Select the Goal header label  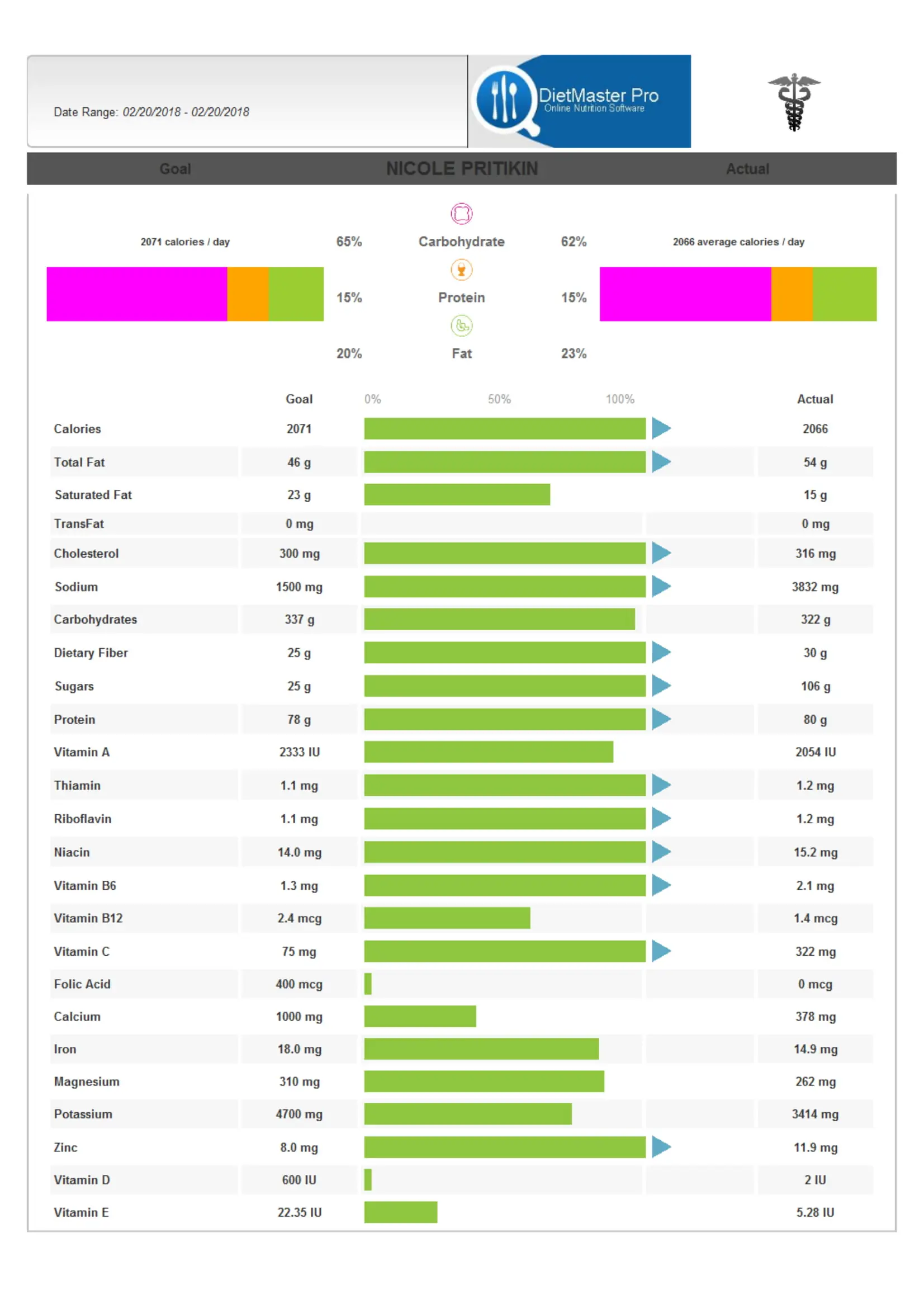point(175,169)
